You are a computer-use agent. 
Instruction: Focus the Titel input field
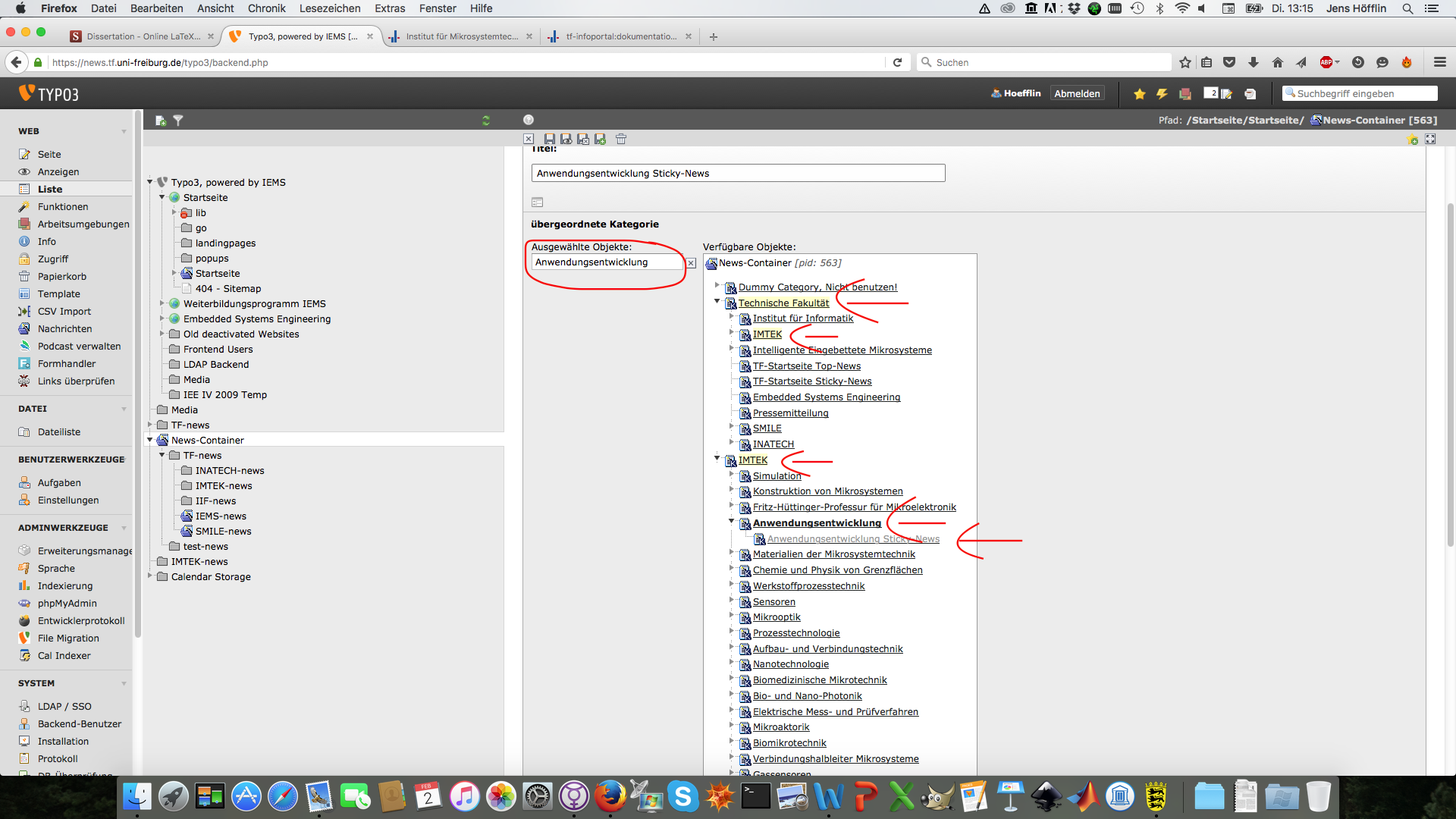click(x=738, y=174)
